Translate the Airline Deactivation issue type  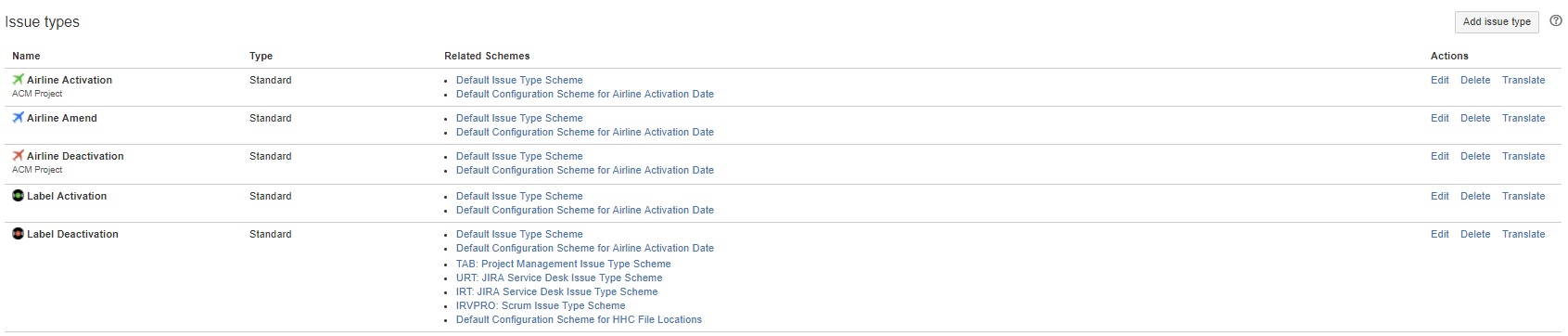click(1523, 157)
